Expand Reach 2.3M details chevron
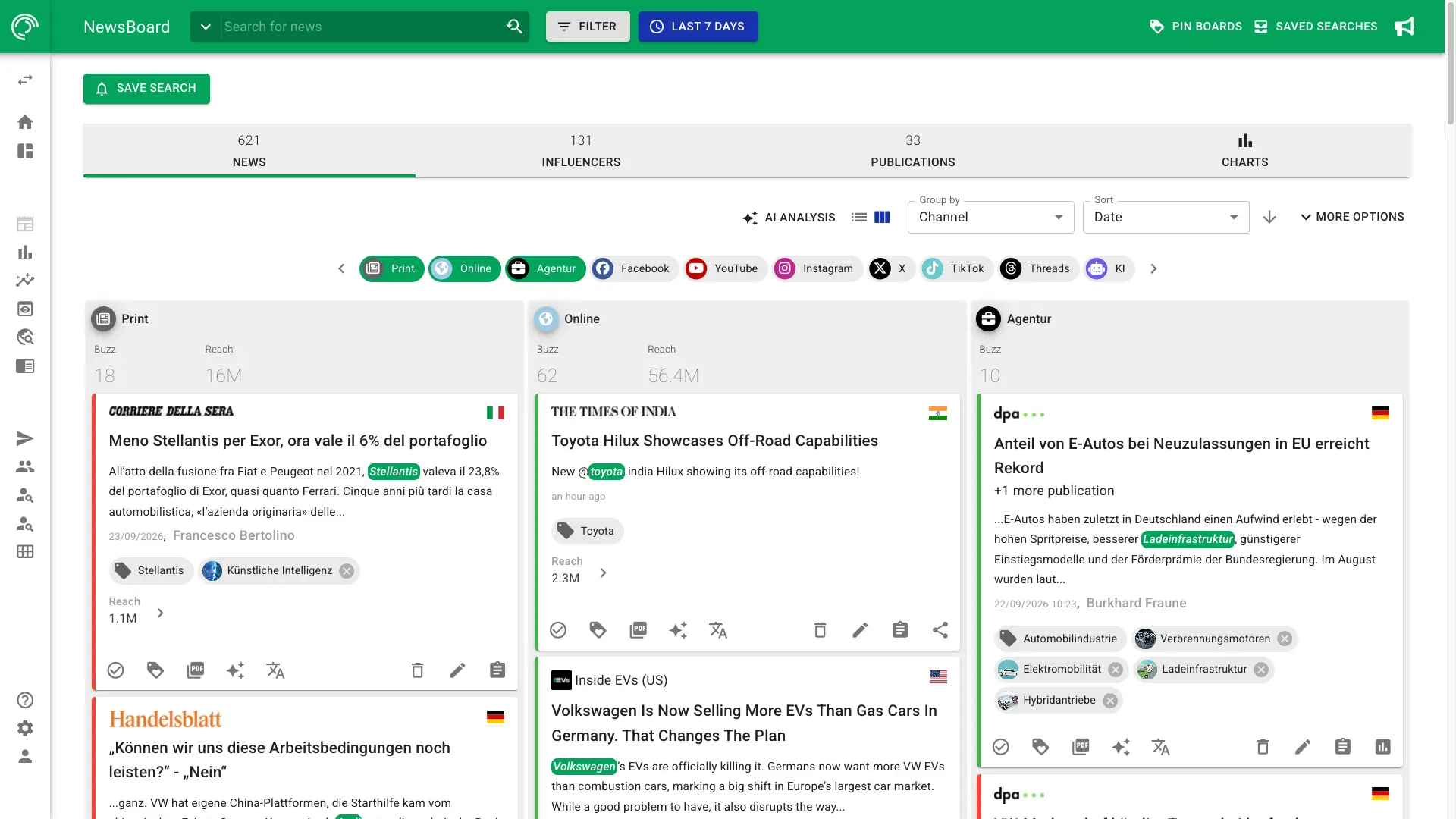1456x819 pixels. 604,573
